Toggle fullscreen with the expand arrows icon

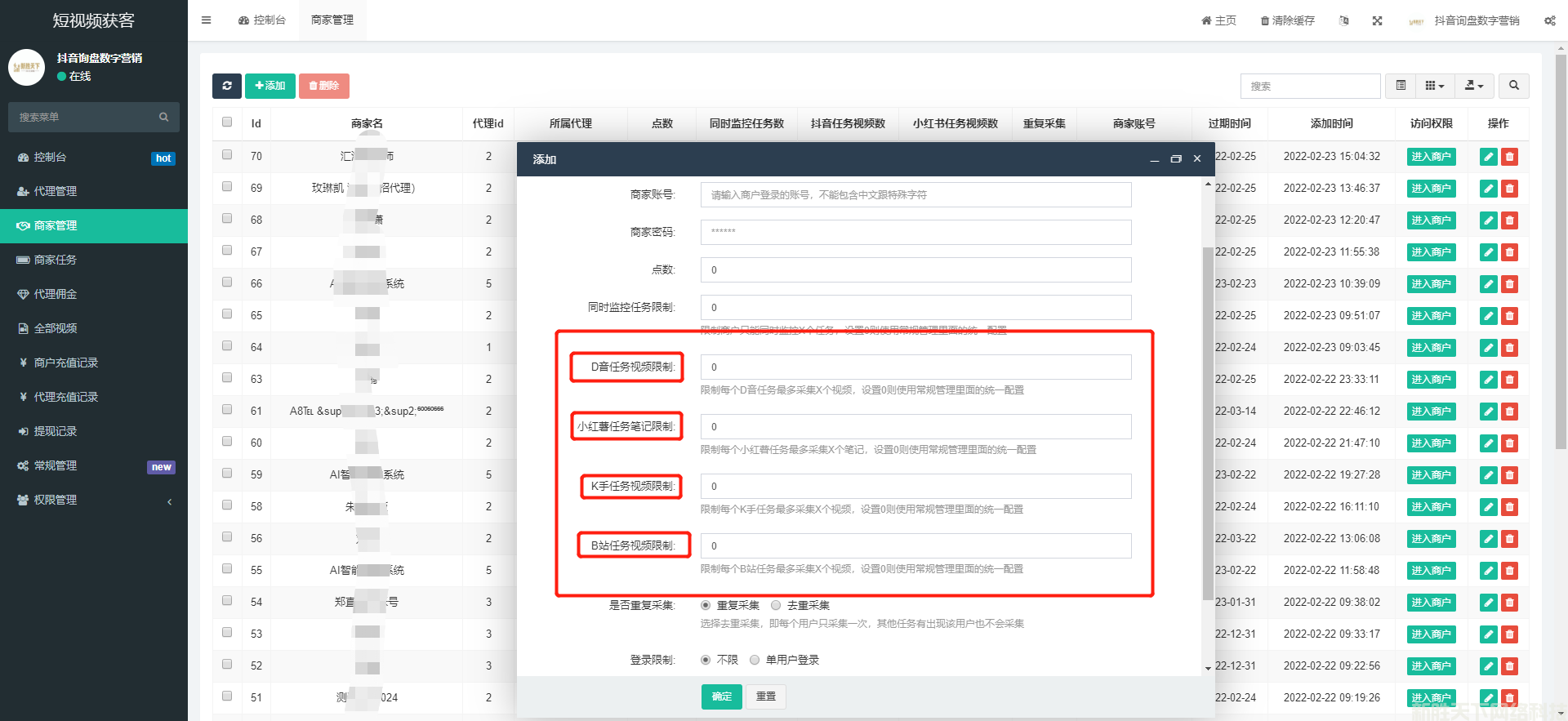coord(1377,20)
